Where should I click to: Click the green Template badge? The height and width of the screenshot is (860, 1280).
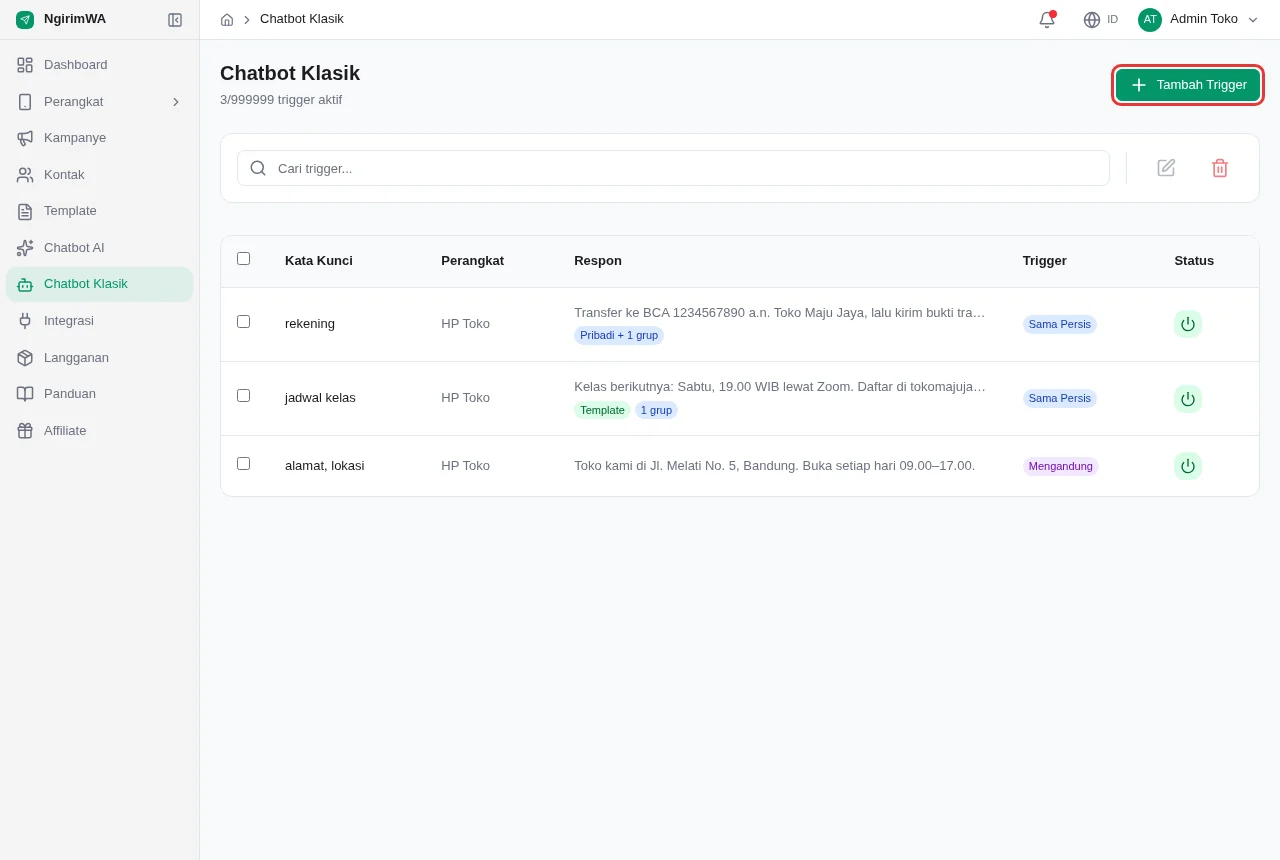click(x=602, y=410)
